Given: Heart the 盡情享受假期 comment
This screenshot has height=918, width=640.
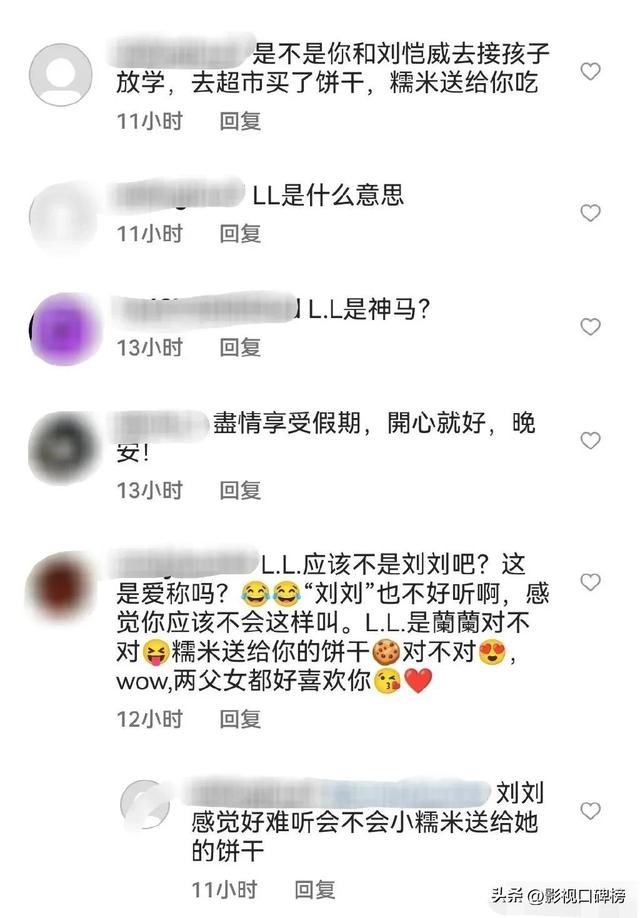Looking at the screenshot, I should (x=590, y=440).
